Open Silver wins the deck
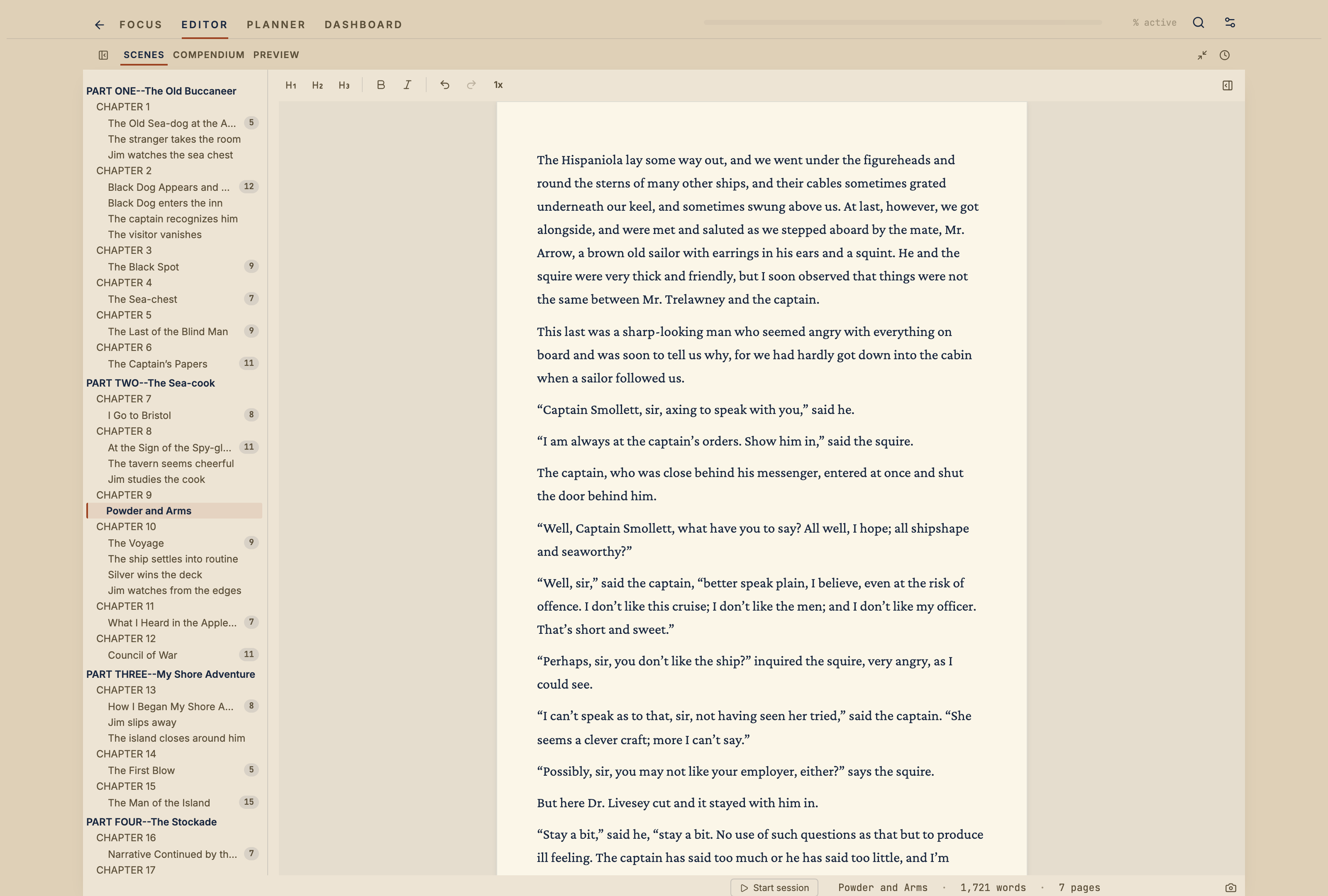This screenshot has height=896, width=1328. 155,575
